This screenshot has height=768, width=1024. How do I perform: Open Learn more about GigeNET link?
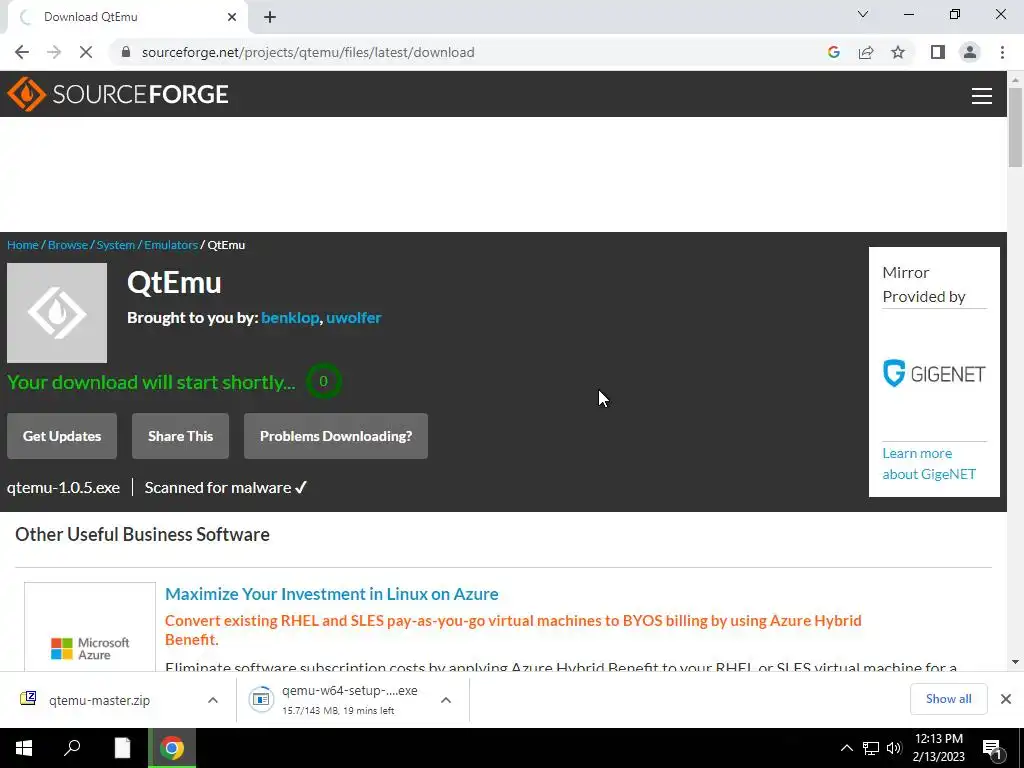[929, 464]
